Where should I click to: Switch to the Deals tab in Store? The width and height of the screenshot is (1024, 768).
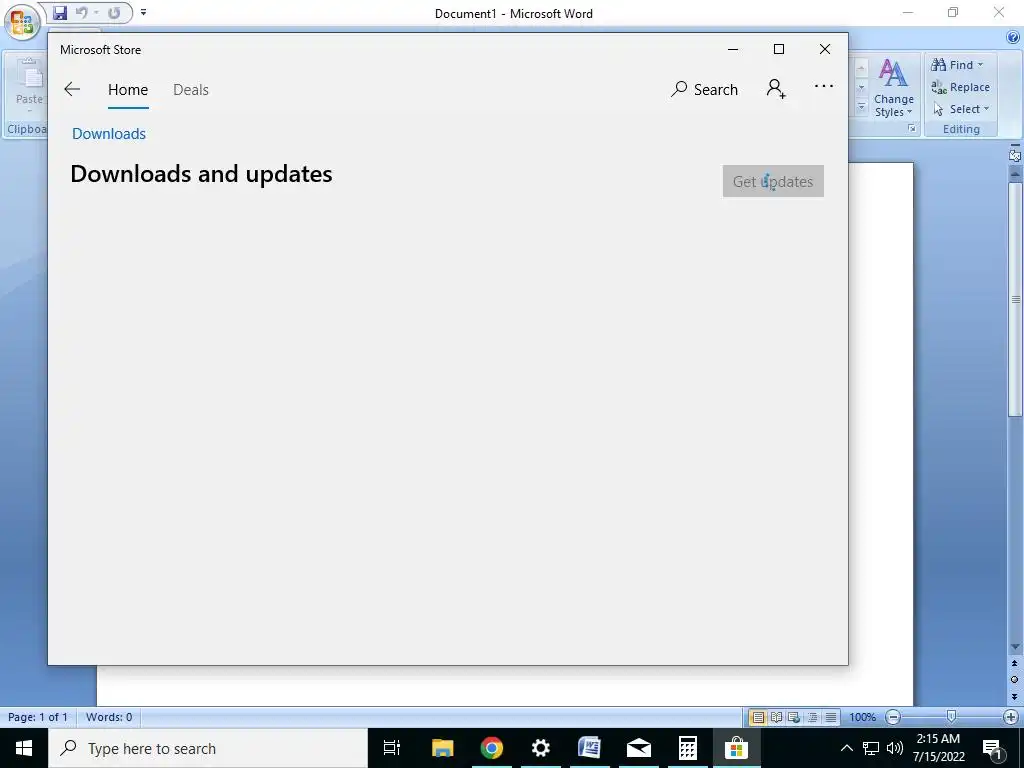click(x=191, y=89)
